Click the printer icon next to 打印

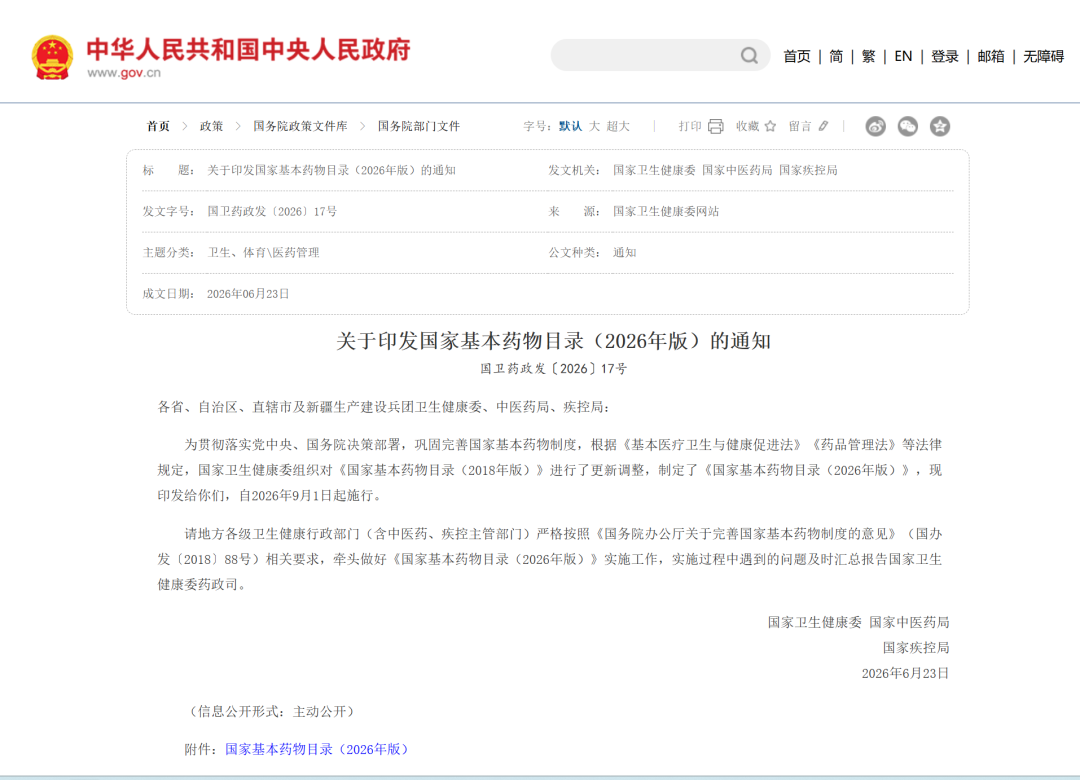point(716,126)
